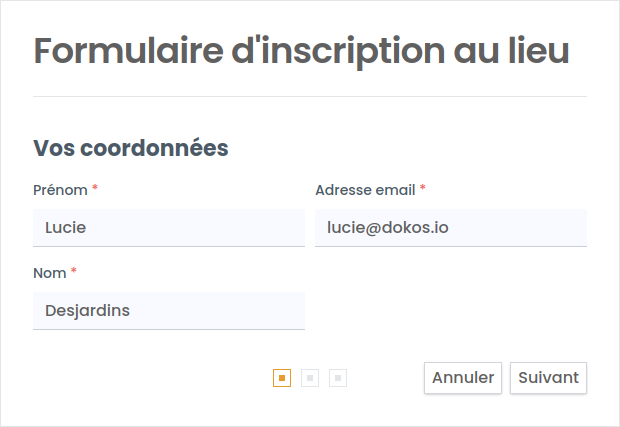
Task: Select the first orange step indicator
Action: coord(282,378)
